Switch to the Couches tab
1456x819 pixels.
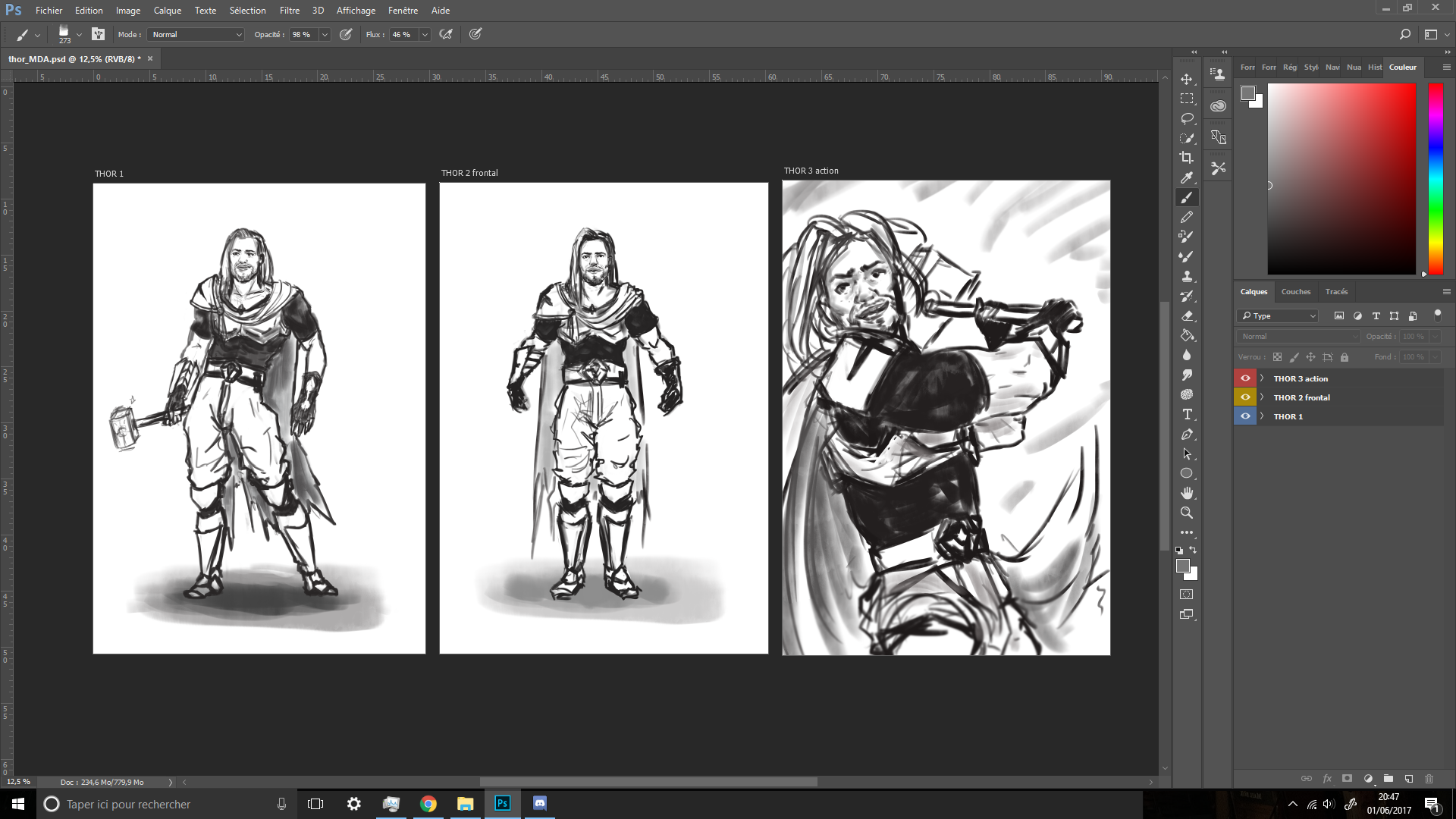(1296, 291)
